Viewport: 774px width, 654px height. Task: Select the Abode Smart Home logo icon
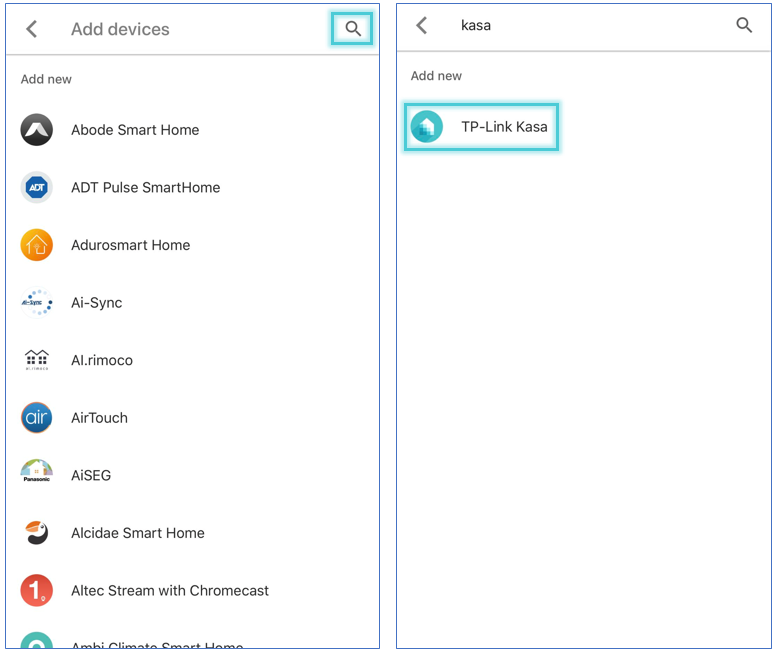tap(37, 130)
